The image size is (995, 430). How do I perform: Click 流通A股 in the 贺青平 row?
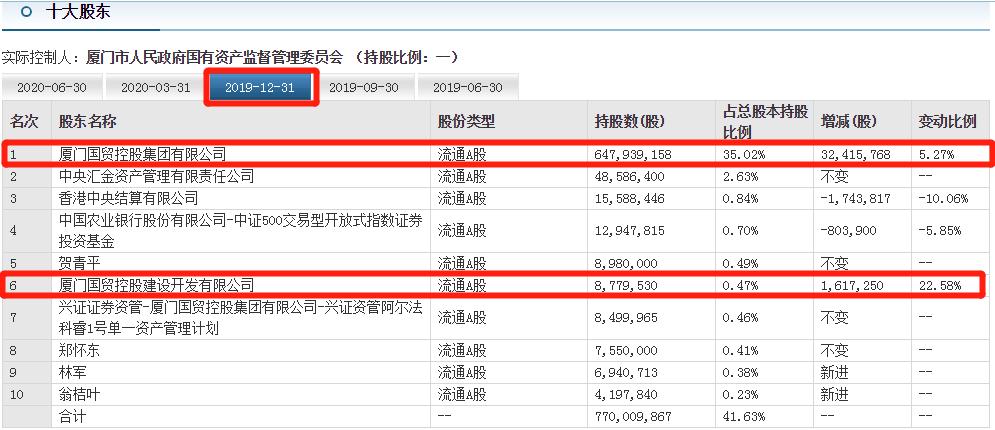click(x=462, y=263)
